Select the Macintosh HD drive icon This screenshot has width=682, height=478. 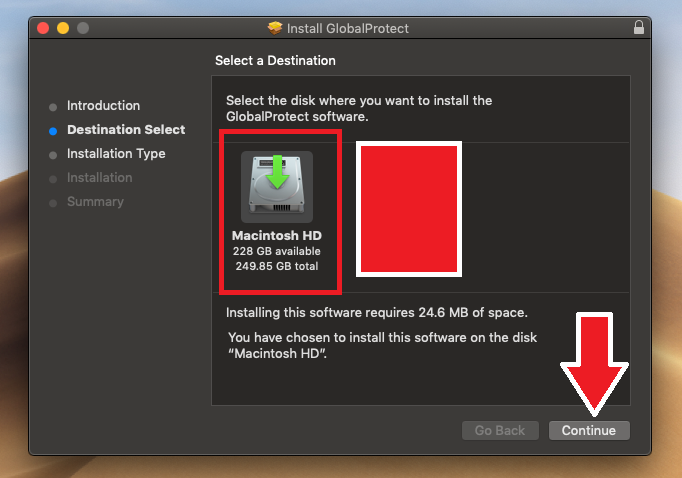tap(276, 187)
